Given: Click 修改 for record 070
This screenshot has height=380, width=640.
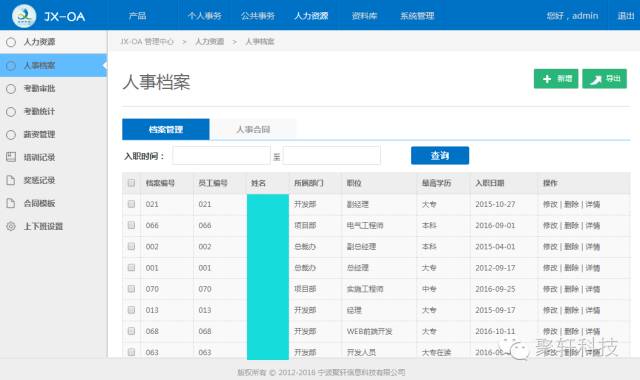Looking at the screenshot, I should click(x=550, y=289).
